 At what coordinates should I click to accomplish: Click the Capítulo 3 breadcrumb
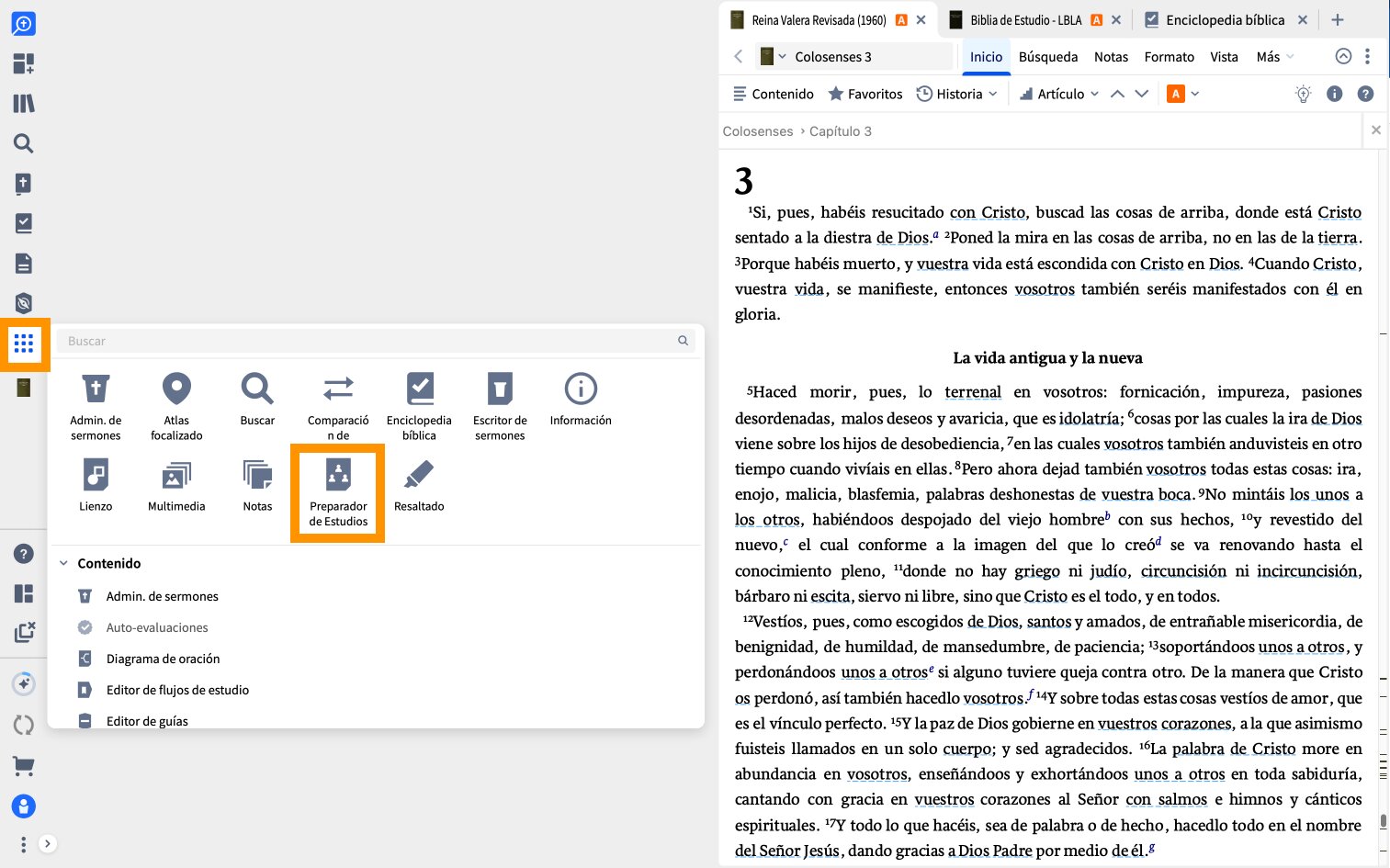[x=841, y=131]
